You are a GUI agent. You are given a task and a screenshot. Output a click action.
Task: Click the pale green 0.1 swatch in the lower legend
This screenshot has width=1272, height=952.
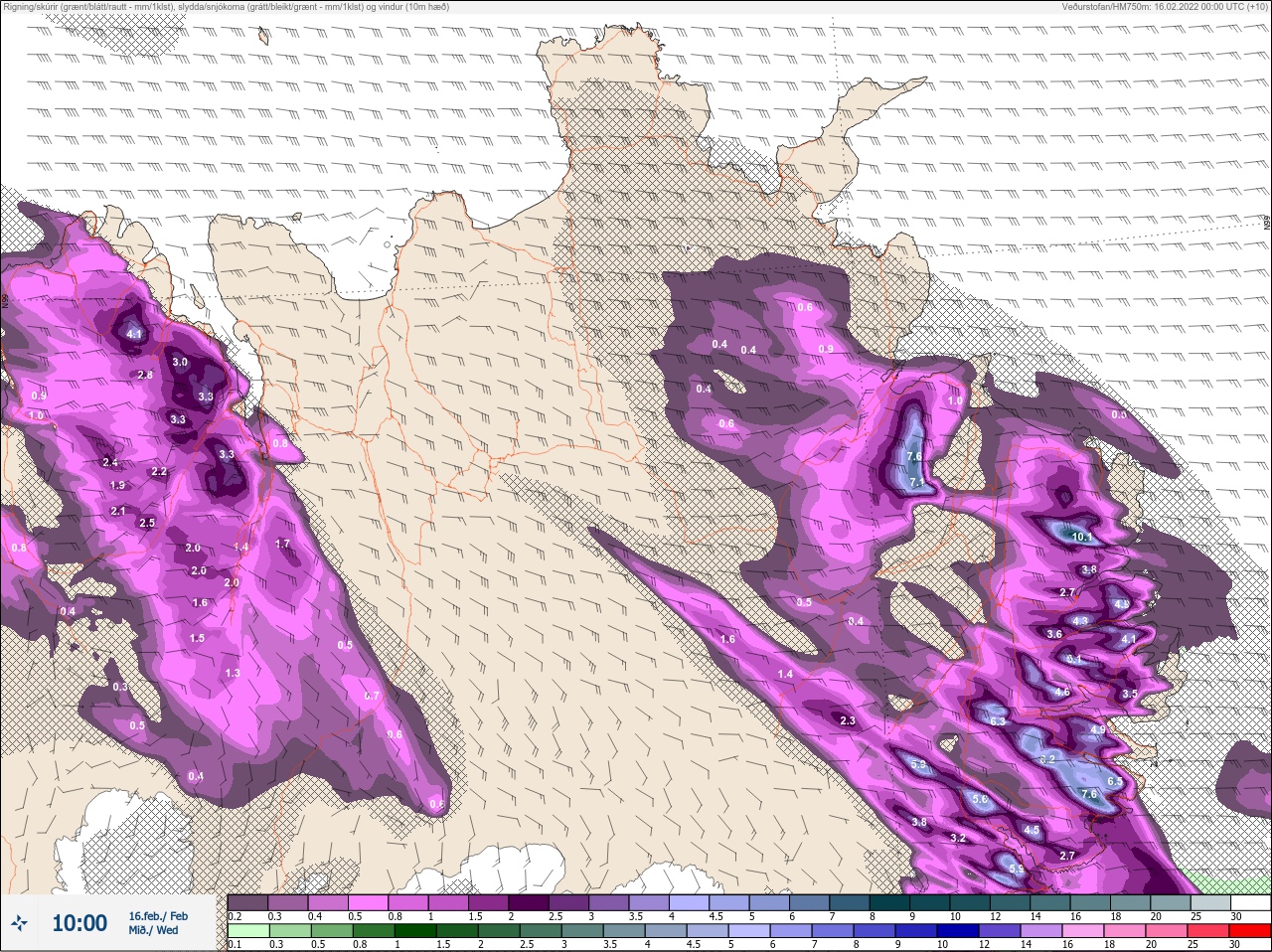click(x=246, y=930)
